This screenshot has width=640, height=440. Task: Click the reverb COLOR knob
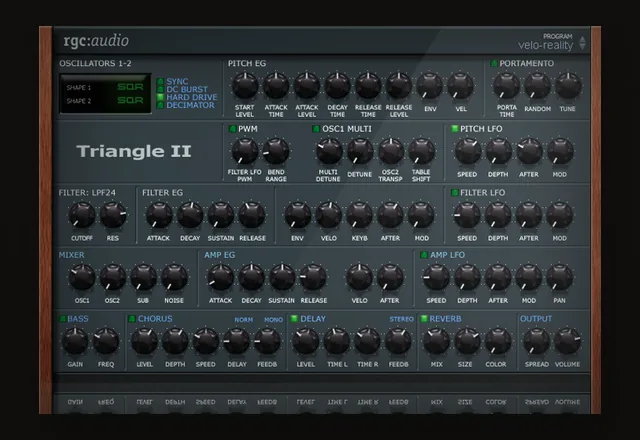click(x=498, y=341)
